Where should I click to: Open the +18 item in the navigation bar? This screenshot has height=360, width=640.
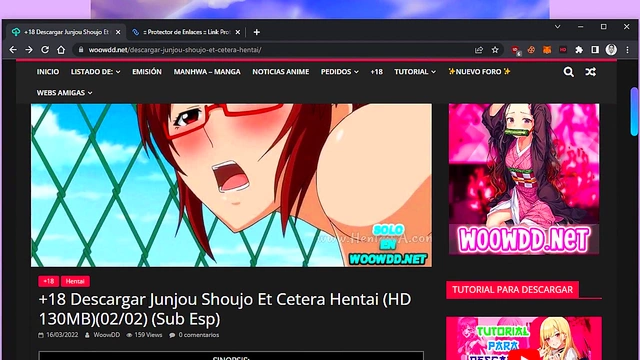[376, 72]
